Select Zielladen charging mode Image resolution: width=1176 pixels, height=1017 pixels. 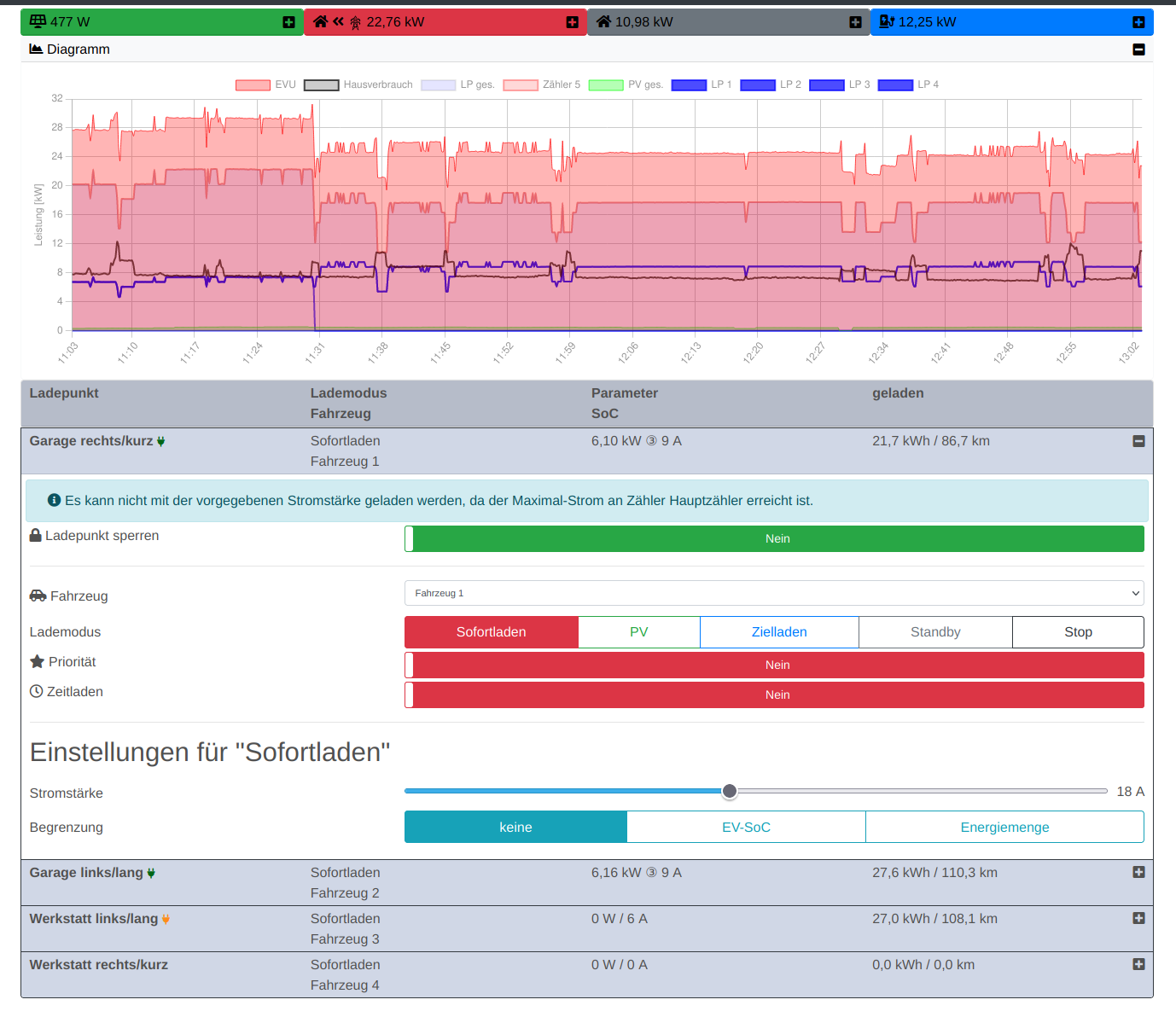click(x=778, y=632)
